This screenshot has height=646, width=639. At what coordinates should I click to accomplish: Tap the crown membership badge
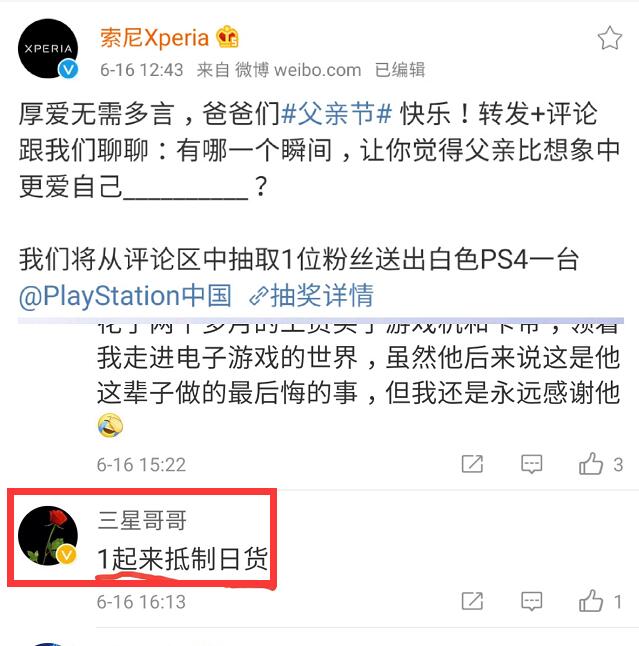(x=228, y=37)
